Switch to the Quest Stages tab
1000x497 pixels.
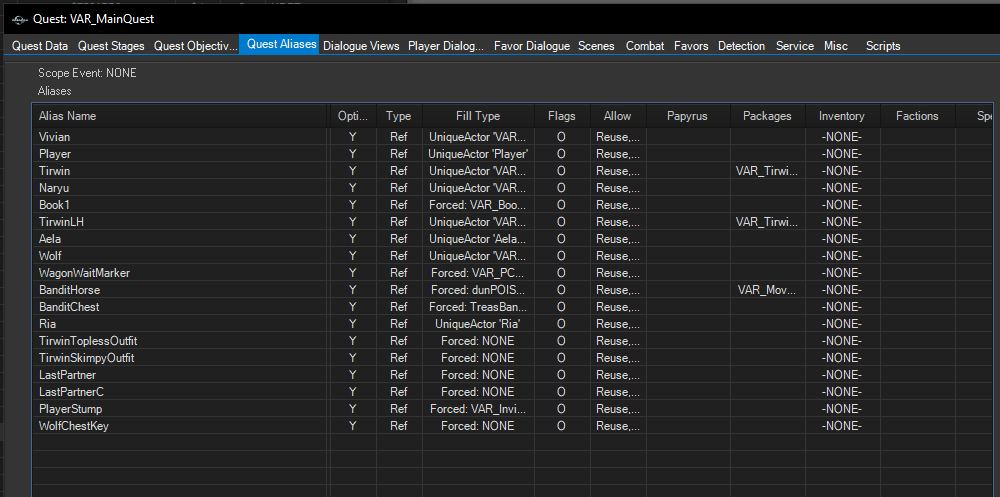tap(111, 46)
